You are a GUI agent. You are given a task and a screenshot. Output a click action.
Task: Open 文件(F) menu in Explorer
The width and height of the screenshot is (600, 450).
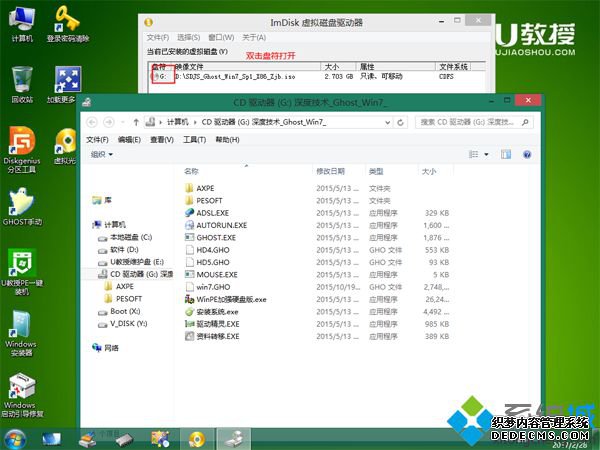click(97, 140)
